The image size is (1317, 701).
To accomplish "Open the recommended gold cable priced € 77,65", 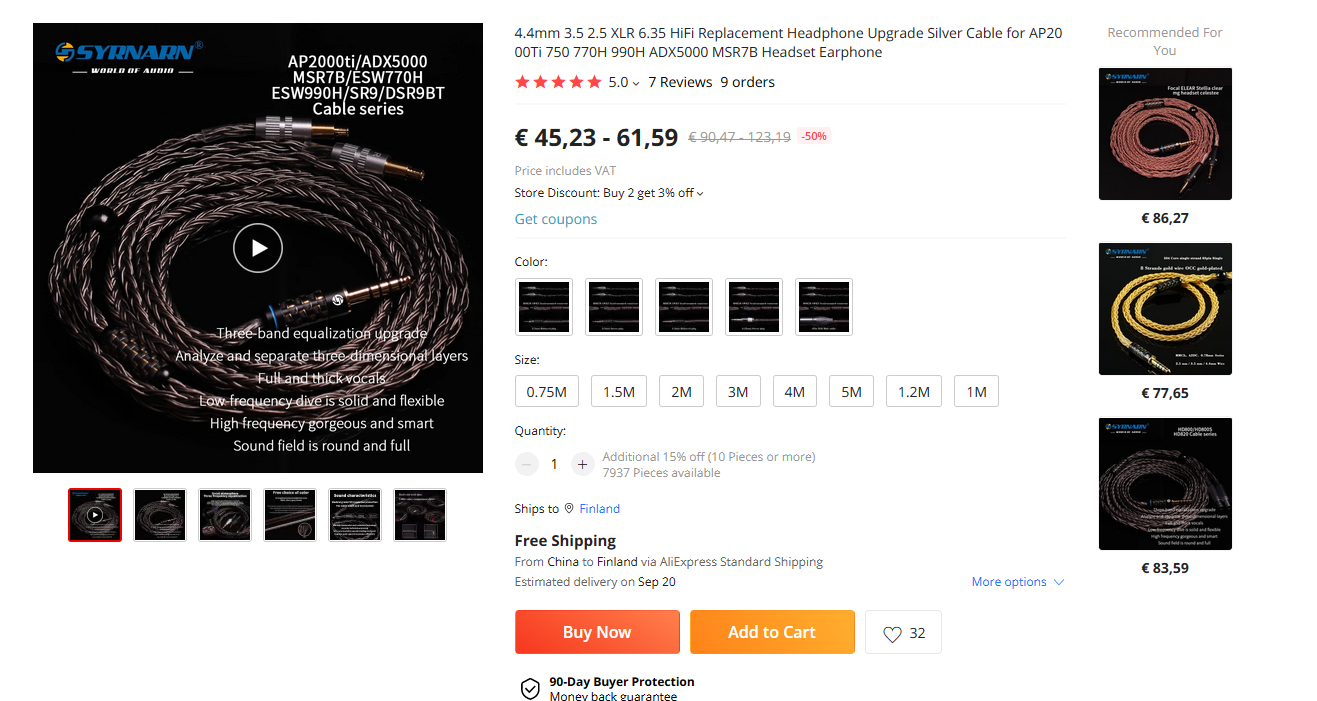I will click(x=1165, y=309).
